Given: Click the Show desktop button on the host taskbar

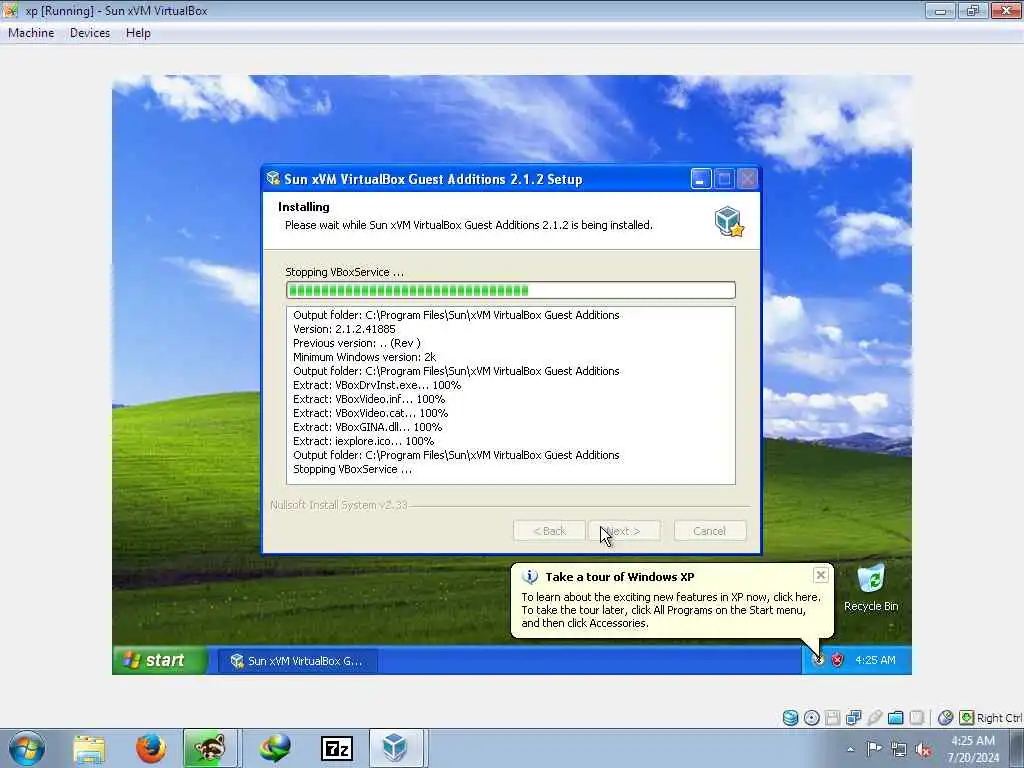Looking at the screenshot, I should pyautogui.click(x=1017, y=748).
